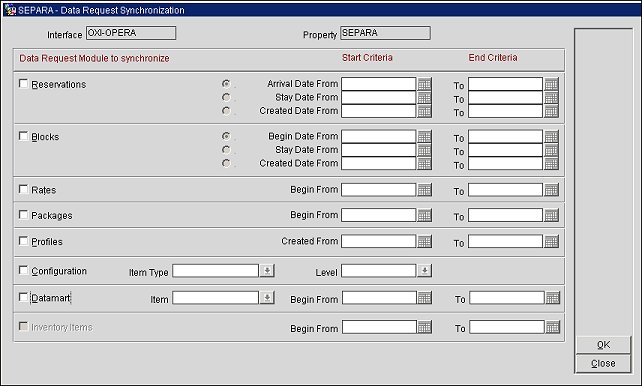
Task: Expand the Datamart Item dropdown
Action: tap(267, 298)
